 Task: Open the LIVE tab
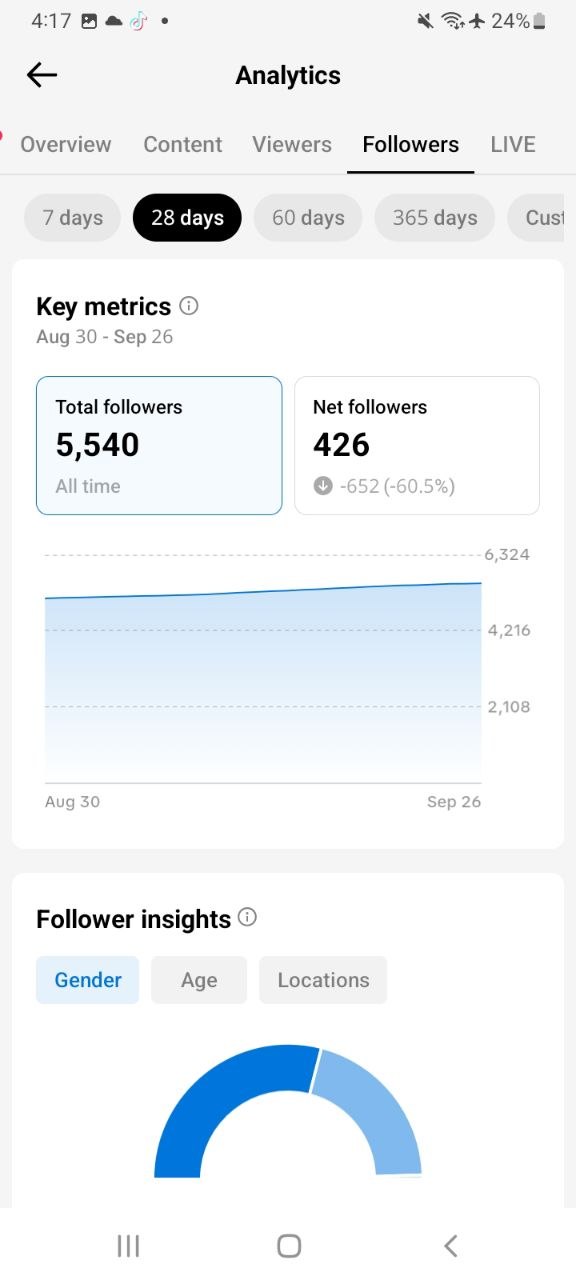tap(513, 144)
